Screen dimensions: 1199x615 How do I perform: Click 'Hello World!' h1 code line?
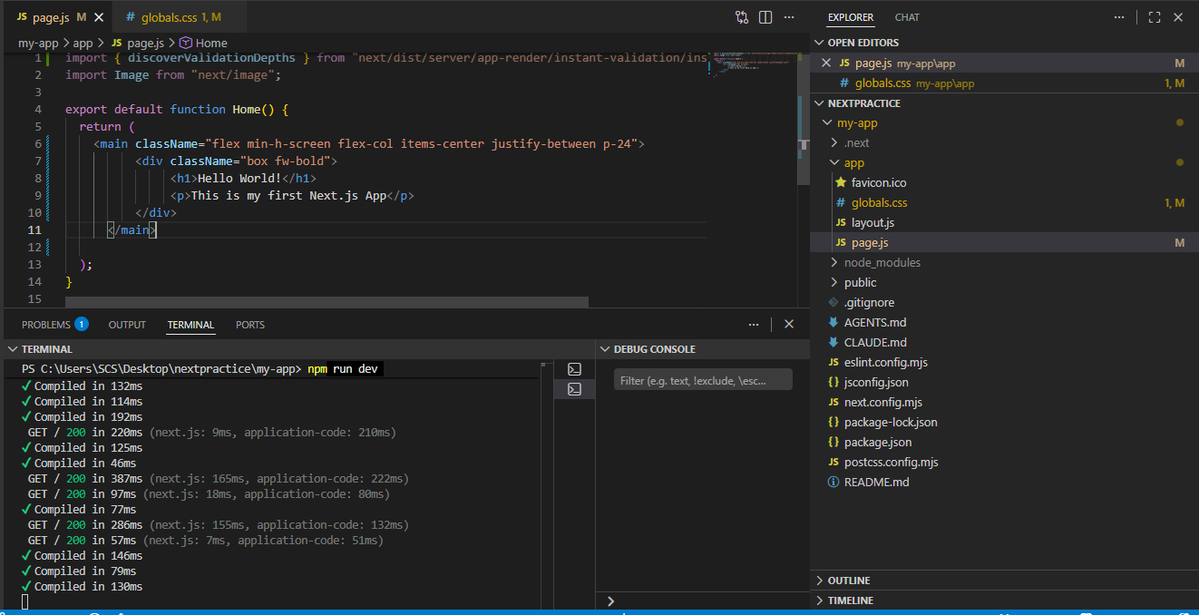coord(242,178)
